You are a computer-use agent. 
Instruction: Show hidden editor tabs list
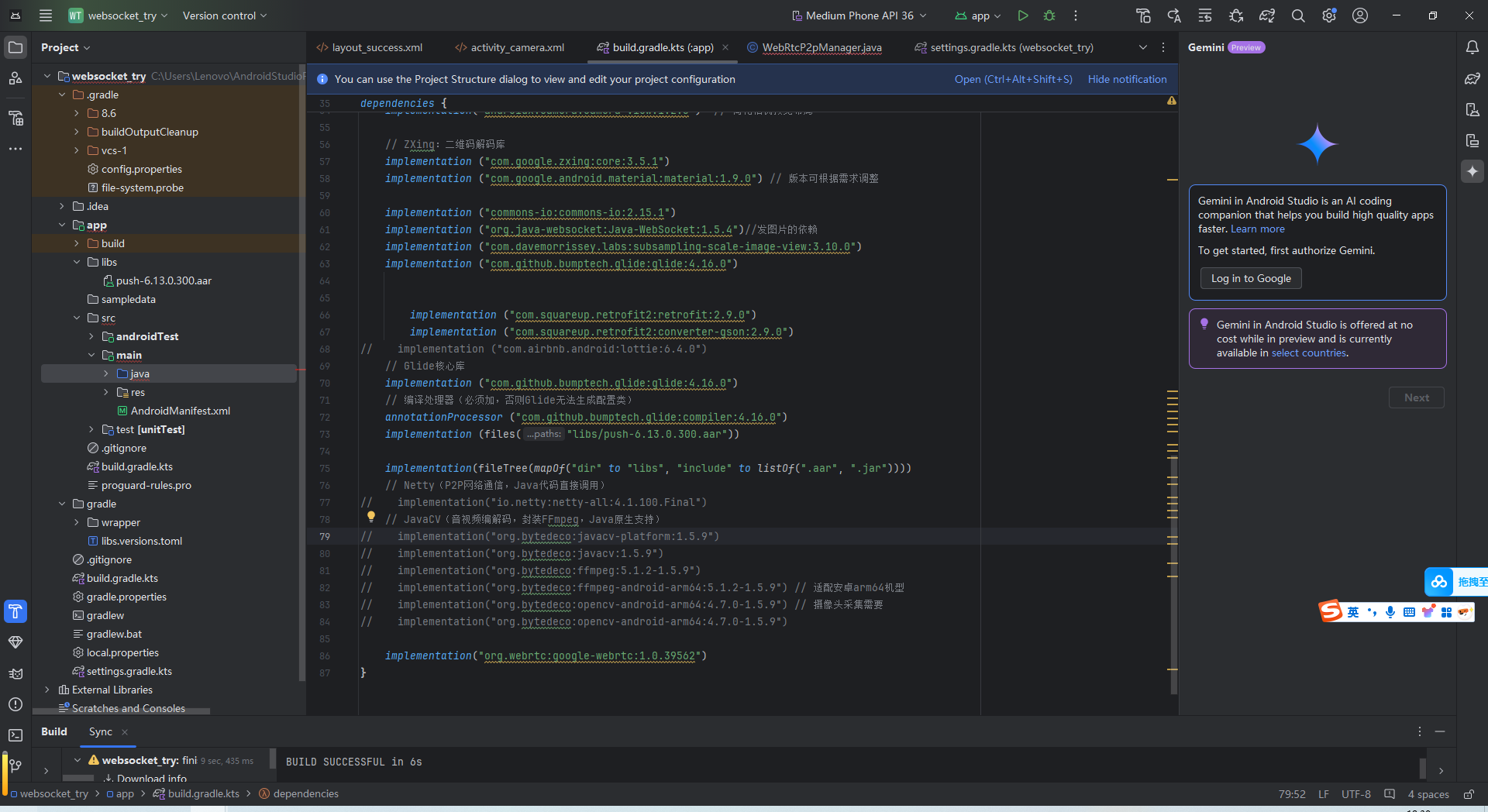click(x=1143, y=47)
